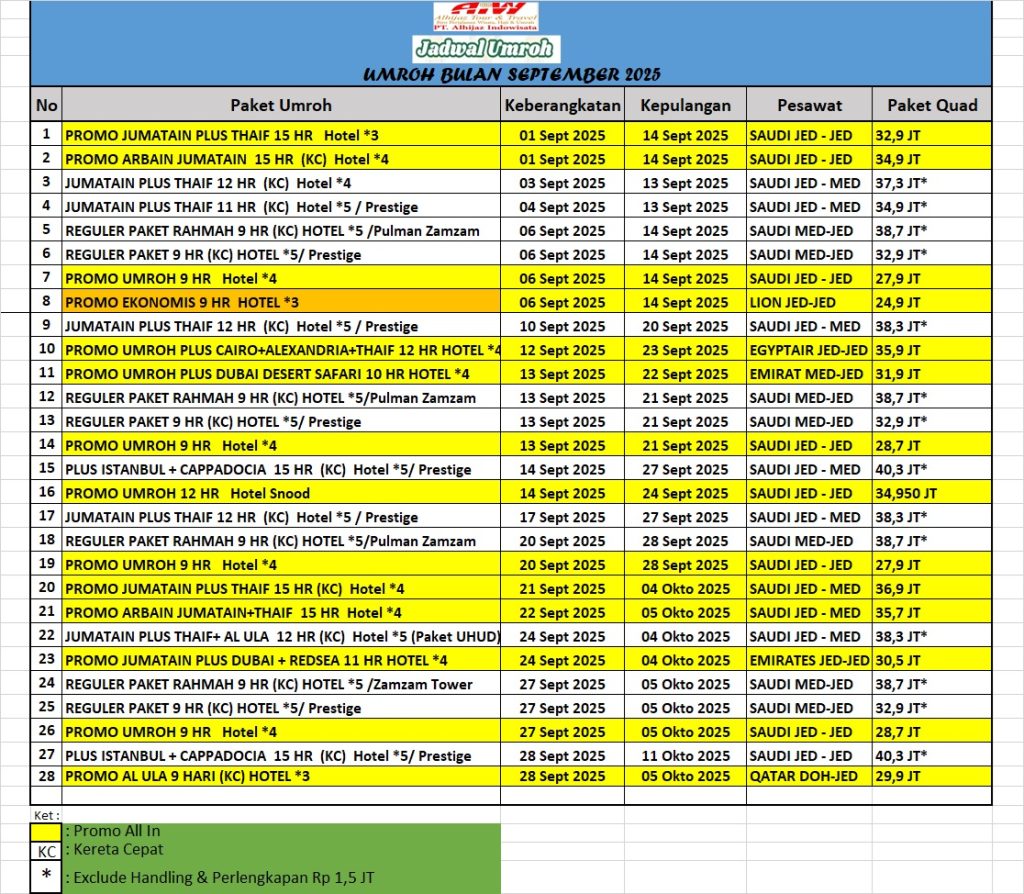
Task: Select the '36,9 JT' price cell
Action: [932, 588]
